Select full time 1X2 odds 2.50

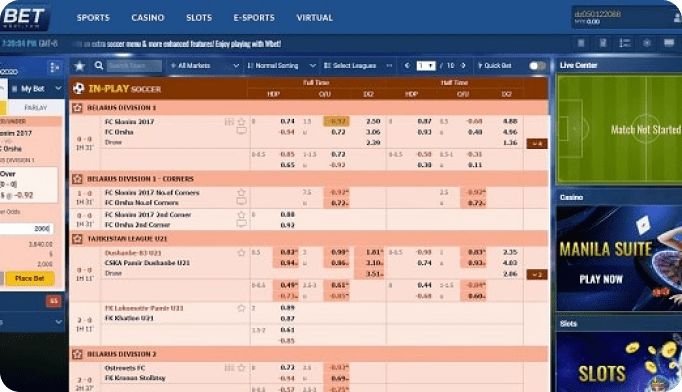coord(373,121)
